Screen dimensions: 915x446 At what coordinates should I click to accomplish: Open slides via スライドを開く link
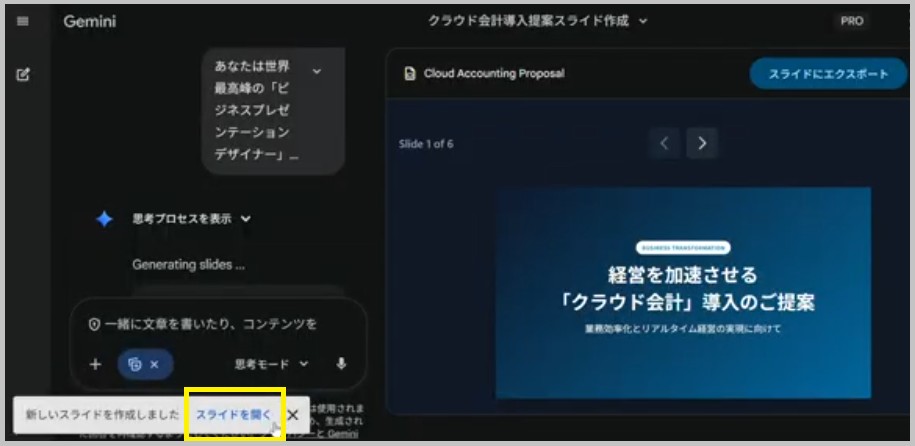coord(233,414)
